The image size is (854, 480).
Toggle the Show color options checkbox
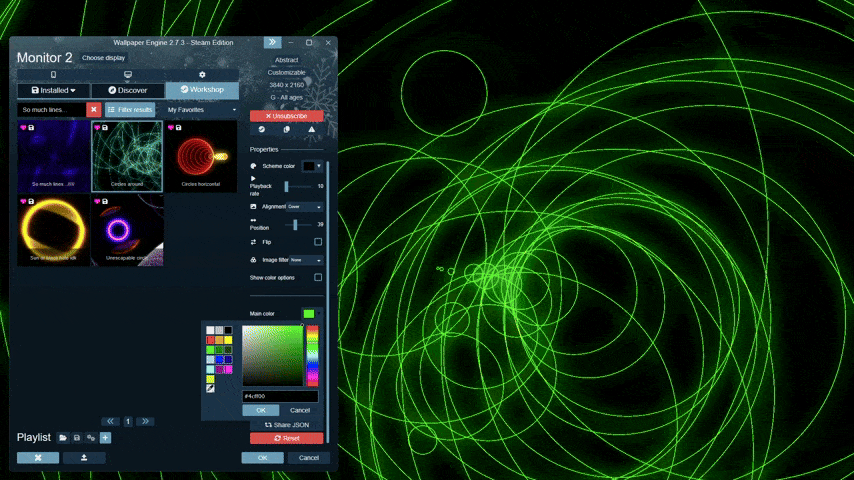pyautogui.click(x=318, y=277)
